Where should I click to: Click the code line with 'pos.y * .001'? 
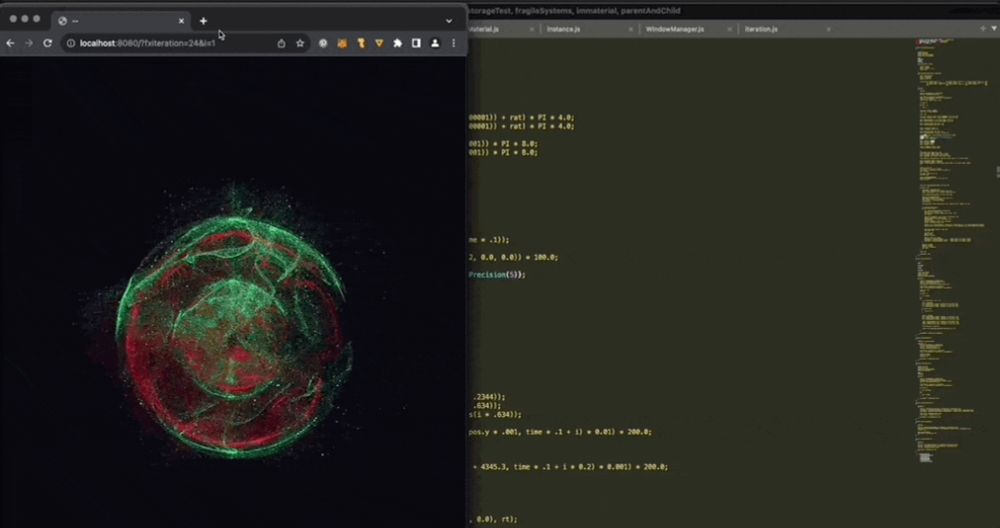point(560,432)
